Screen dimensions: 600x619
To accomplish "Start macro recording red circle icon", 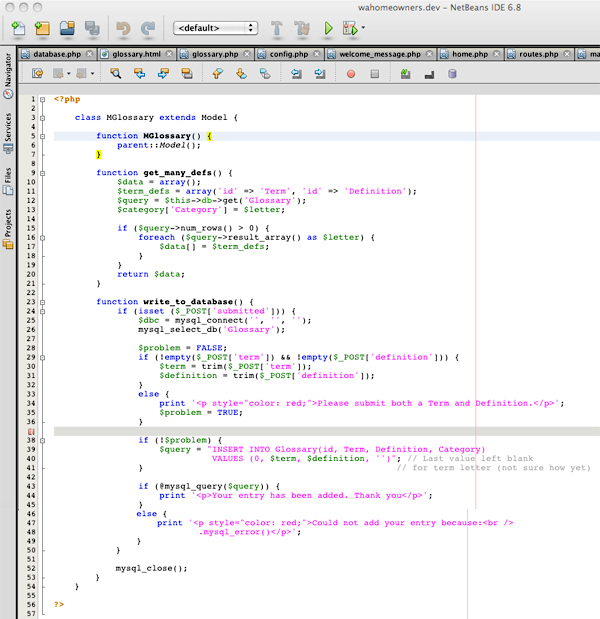I will pos(351,74).
